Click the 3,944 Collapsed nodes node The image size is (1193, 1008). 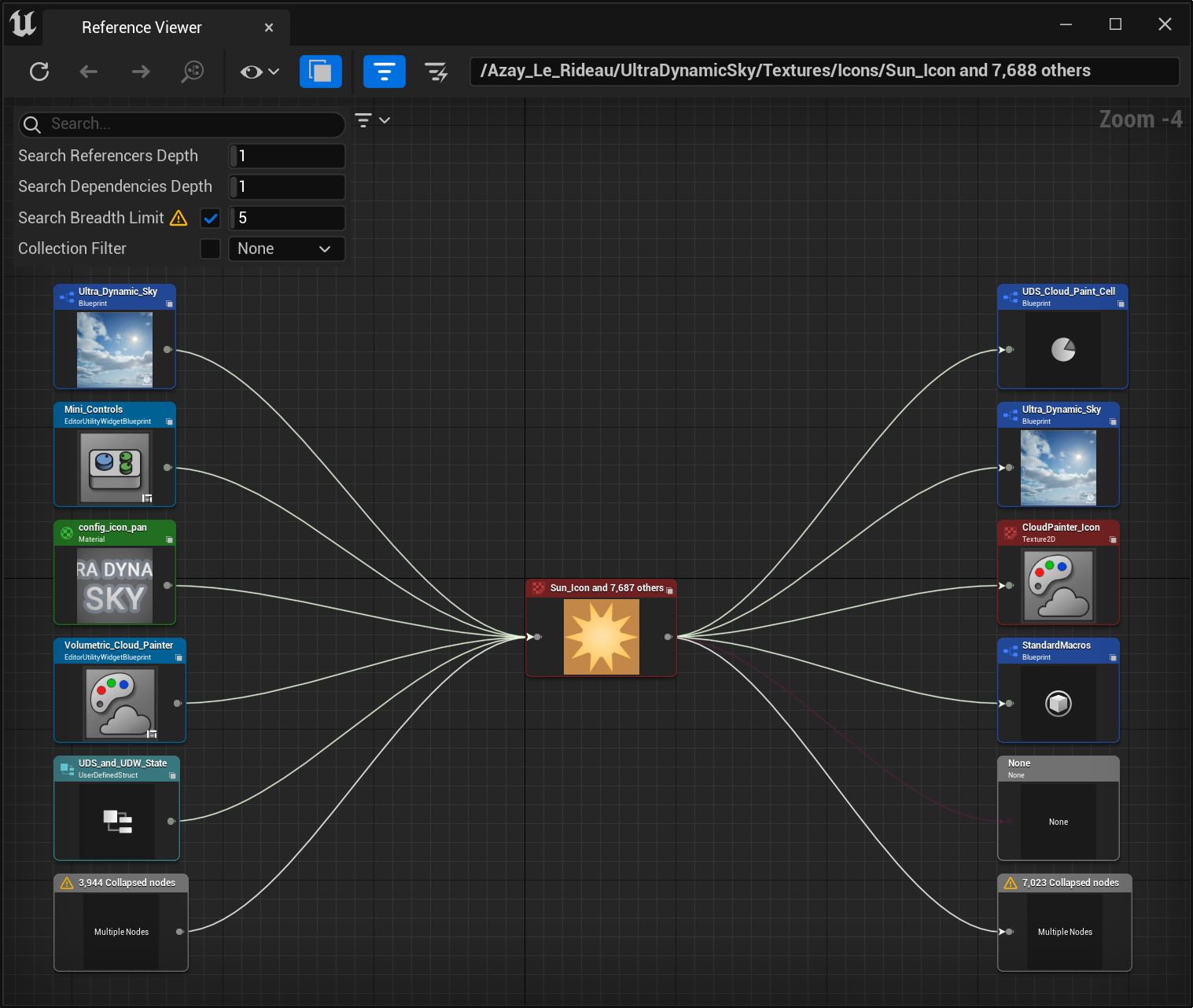[x=121, y=922]
